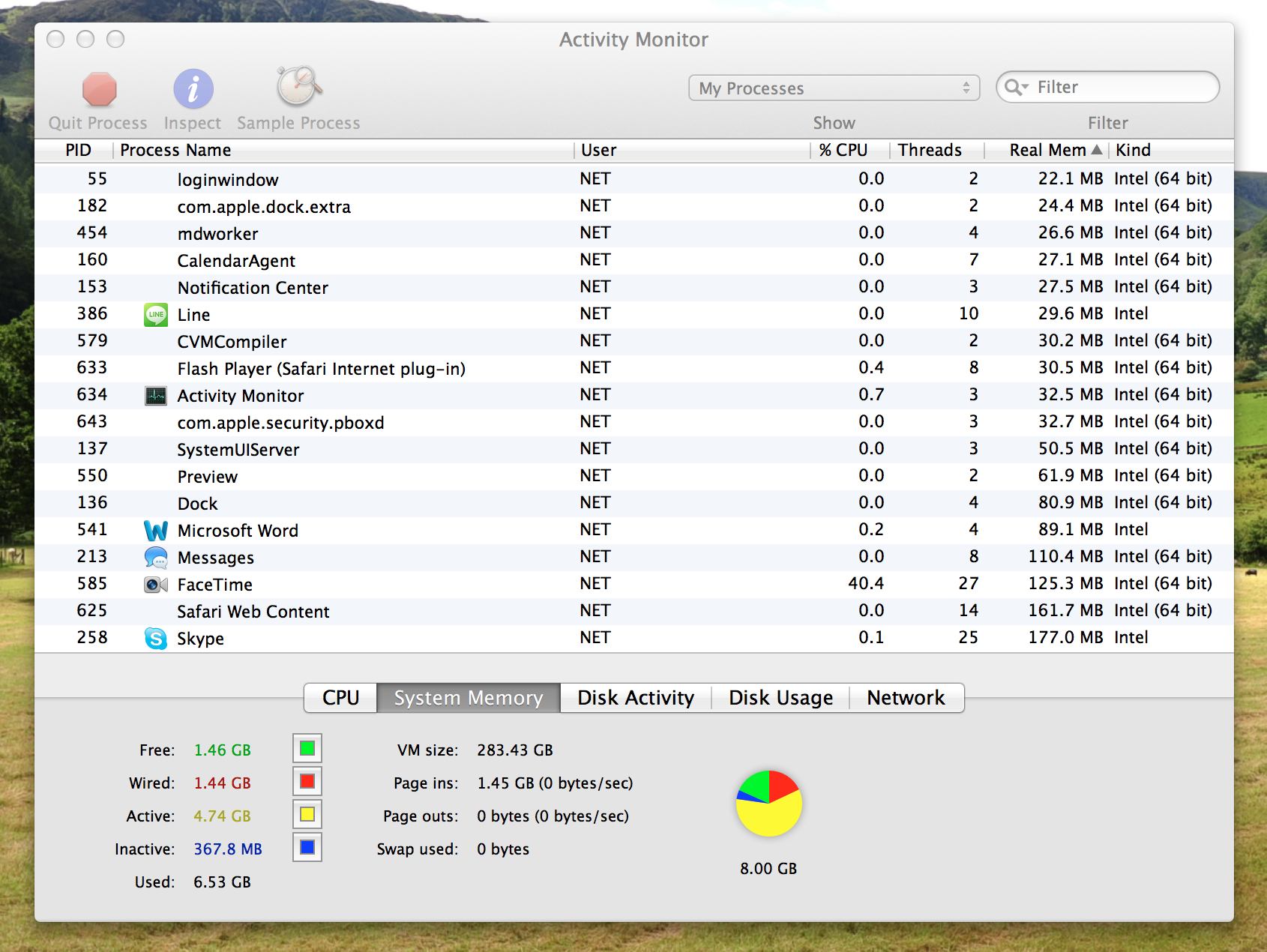This screenshot has width=1267, height=952.
Task: Toggle Real Mem sort order arrow
Action: click(x=1097, y=150)
